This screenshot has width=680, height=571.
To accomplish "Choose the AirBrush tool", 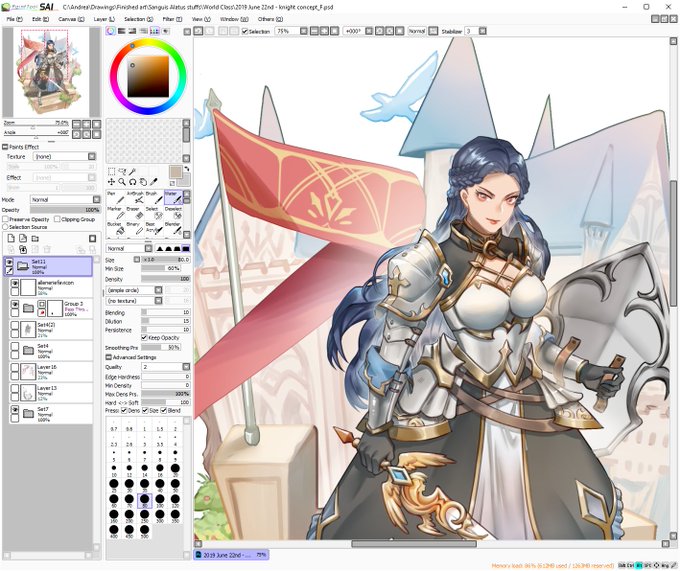I will pyautogui.click(x=134, y=197).
